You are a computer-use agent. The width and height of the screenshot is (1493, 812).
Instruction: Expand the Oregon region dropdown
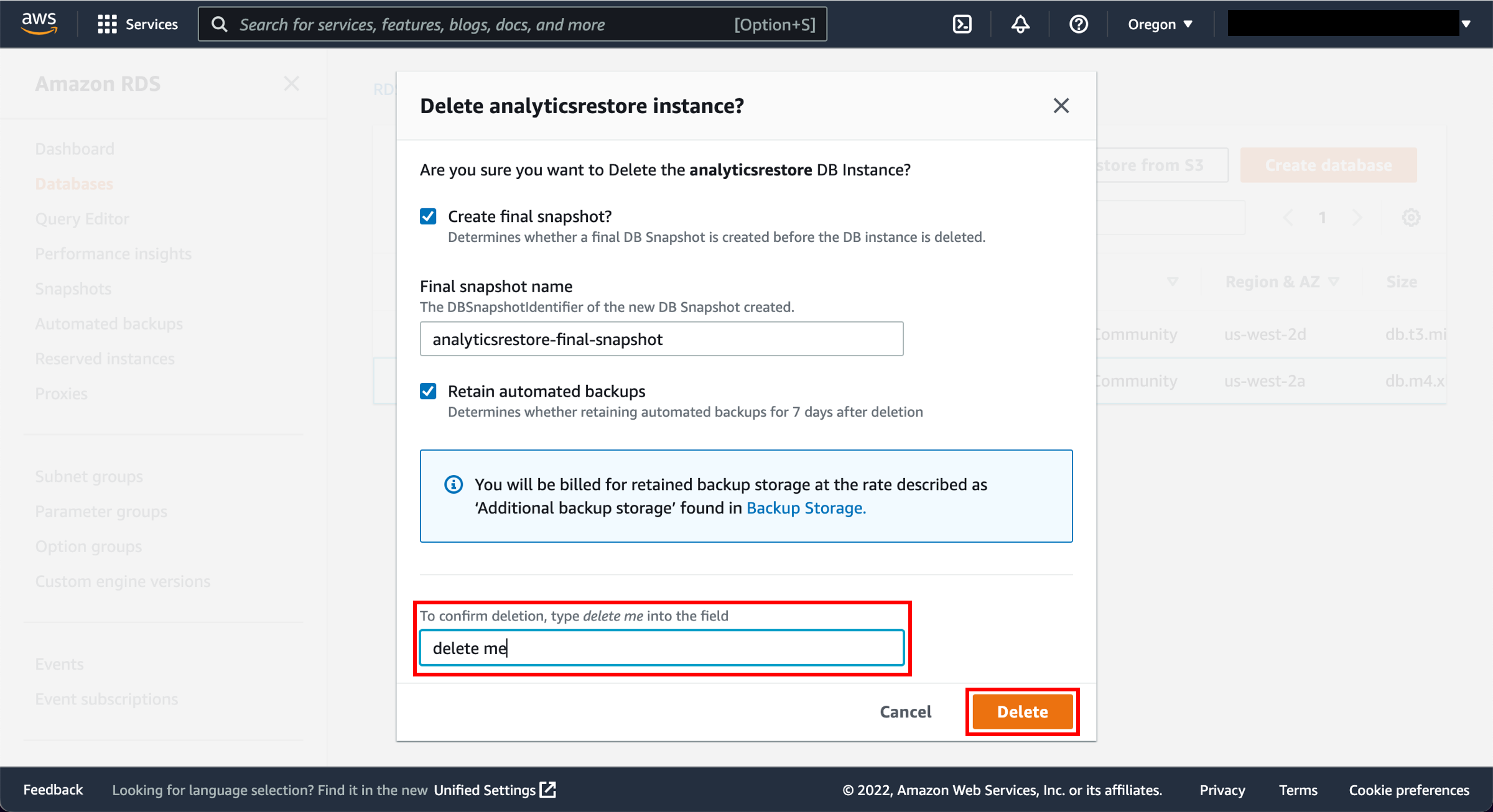click(1160, 24)
